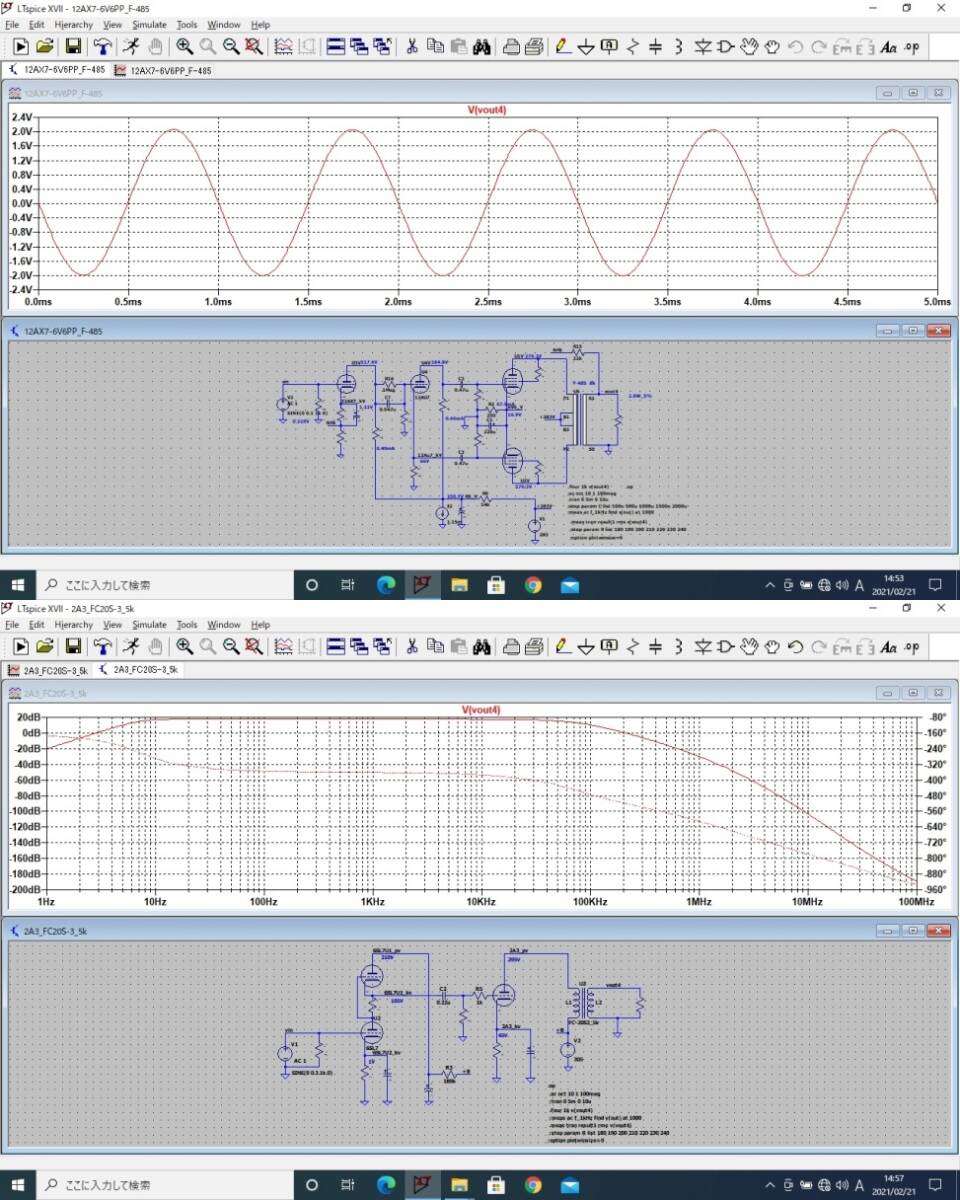960x1200 pixels.
Task: Click the SPICE directive .op icon in the lower toolbar
Action: point(911,646)
